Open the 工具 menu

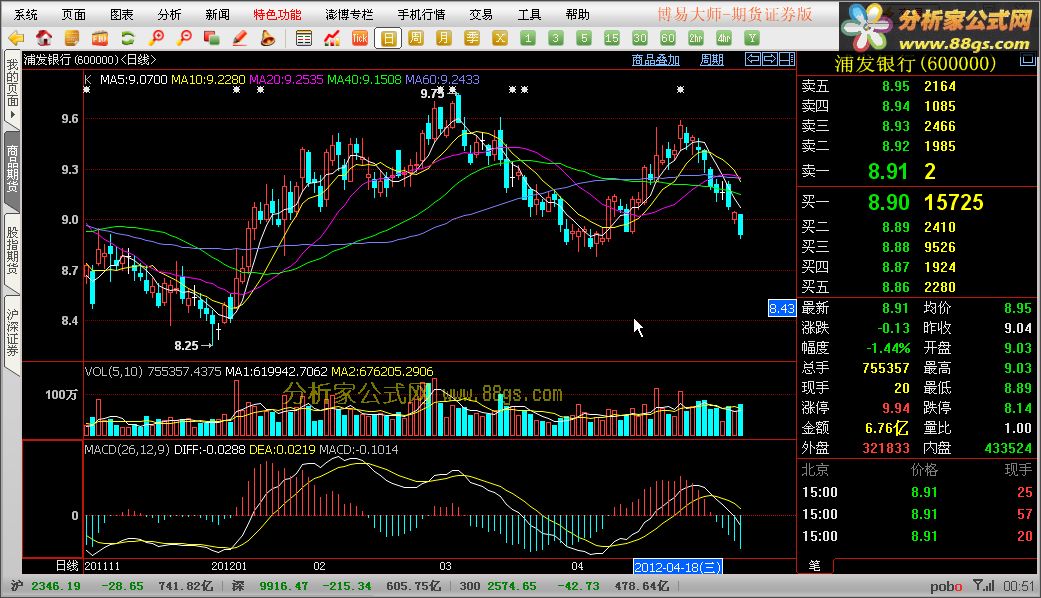pos(529,14)
